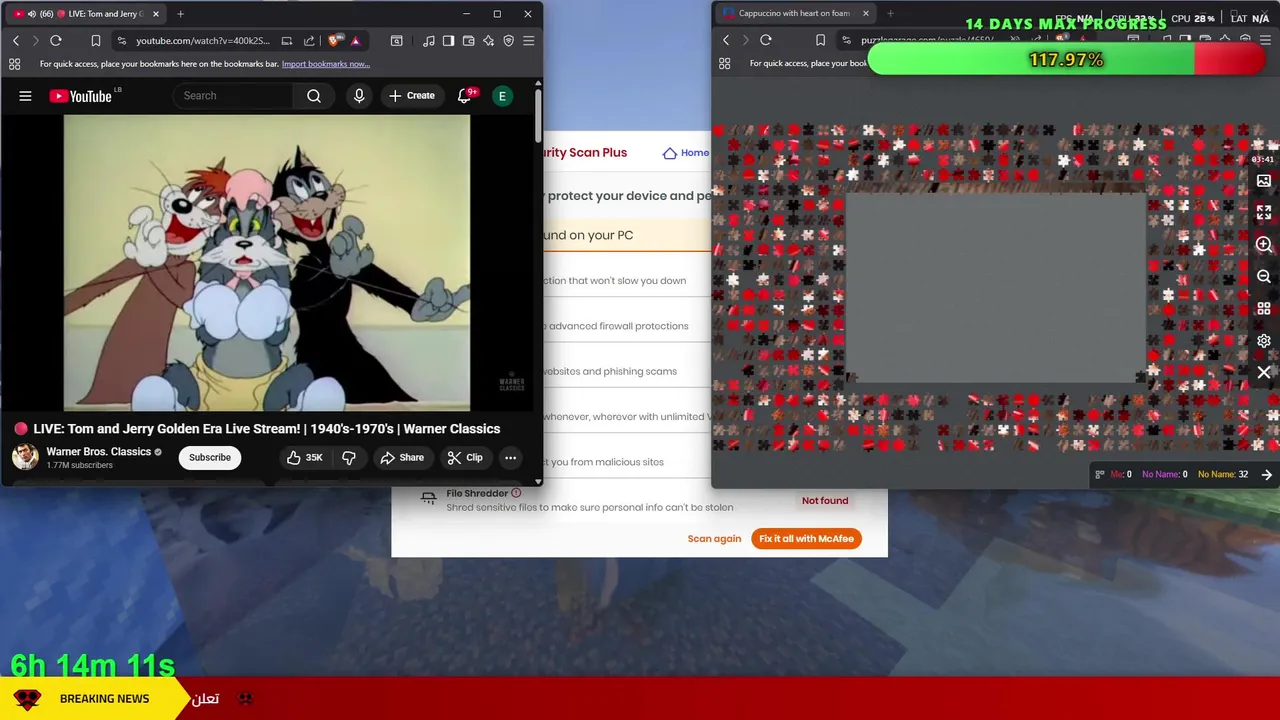
Task: Click the 'Not found' status for File Shredder
Action: click(x=825, y=501)
